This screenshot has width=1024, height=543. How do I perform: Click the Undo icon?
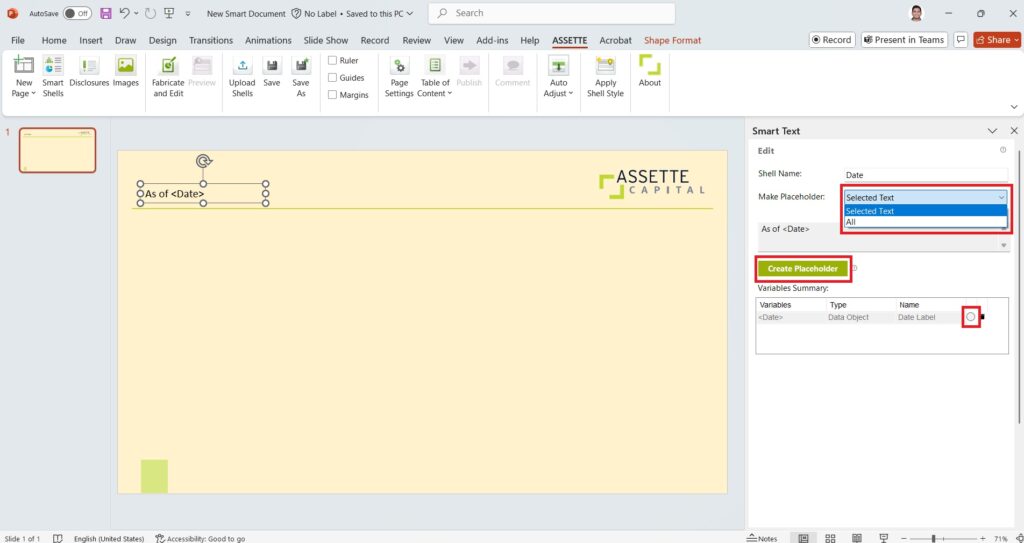pyautogui.click(x=125, y=13)
